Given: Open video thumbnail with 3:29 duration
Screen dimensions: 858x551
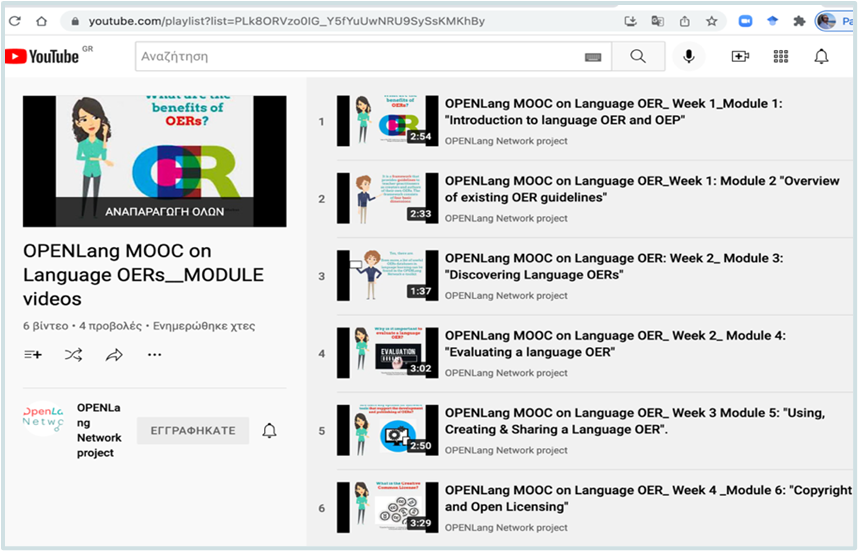Looking at the screenshot, I should [387, 507].
